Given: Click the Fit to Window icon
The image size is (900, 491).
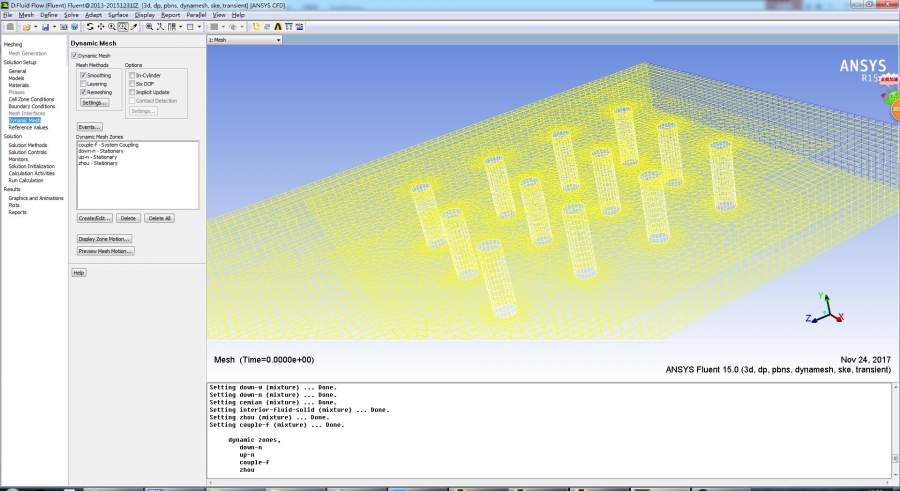Looking at the screenshot, I should click(x=149, y=27).
